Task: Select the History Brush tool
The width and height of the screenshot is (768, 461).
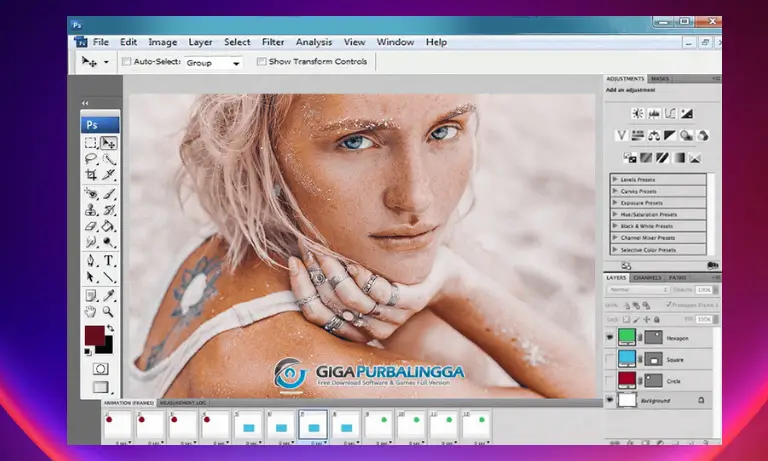Action: pos(108,210)
